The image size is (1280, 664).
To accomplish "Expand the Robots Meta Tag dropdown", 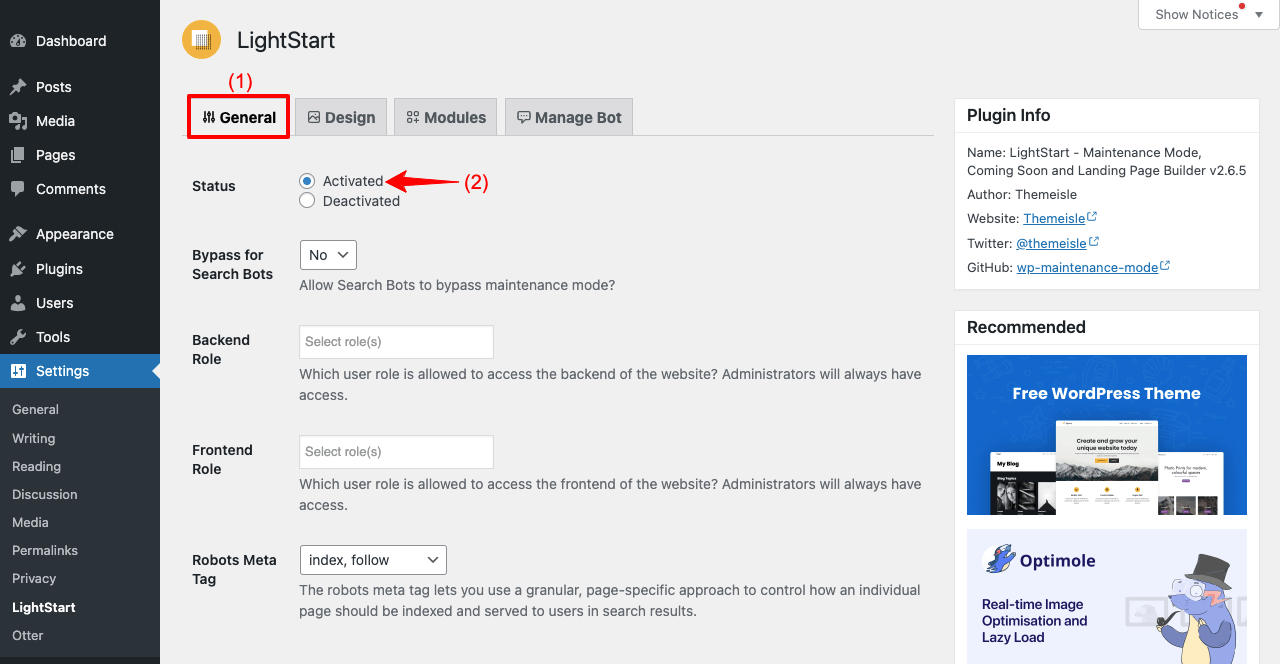I will (x=373, y=560).
